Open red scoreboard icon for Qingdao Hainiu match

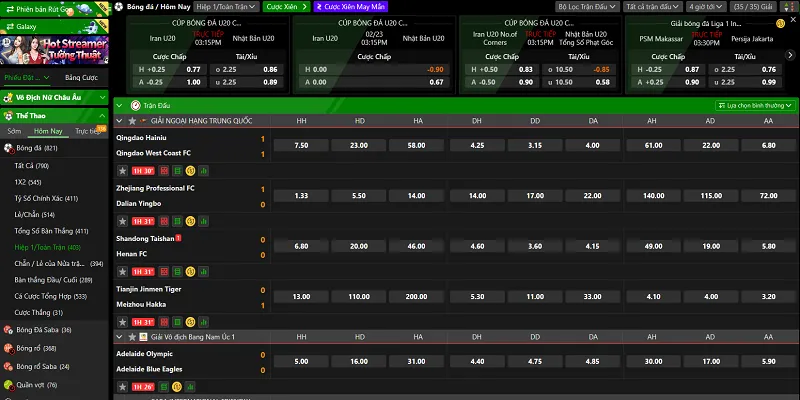click(164, 171)
